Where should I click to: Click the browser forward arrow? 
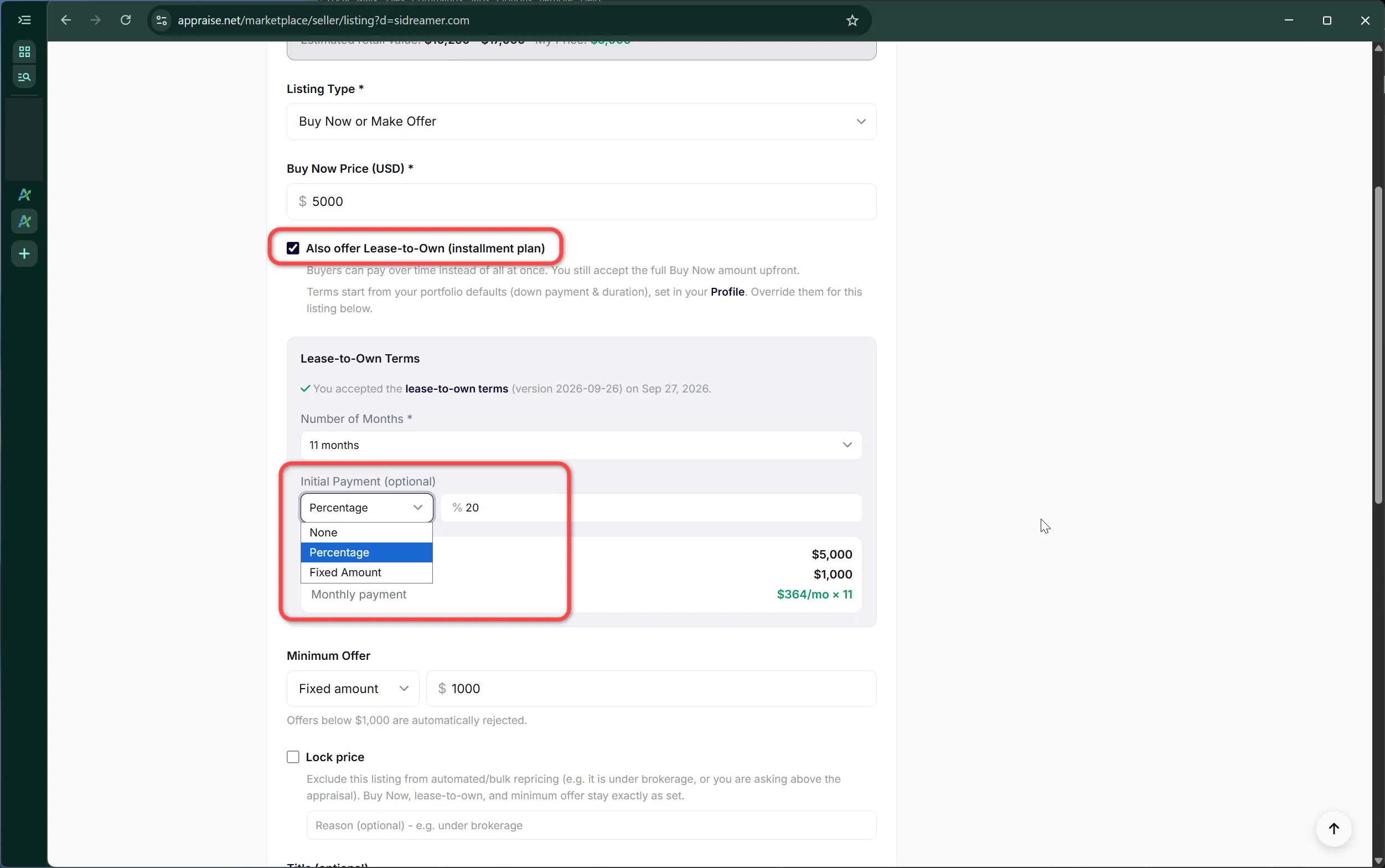[96, 20]
